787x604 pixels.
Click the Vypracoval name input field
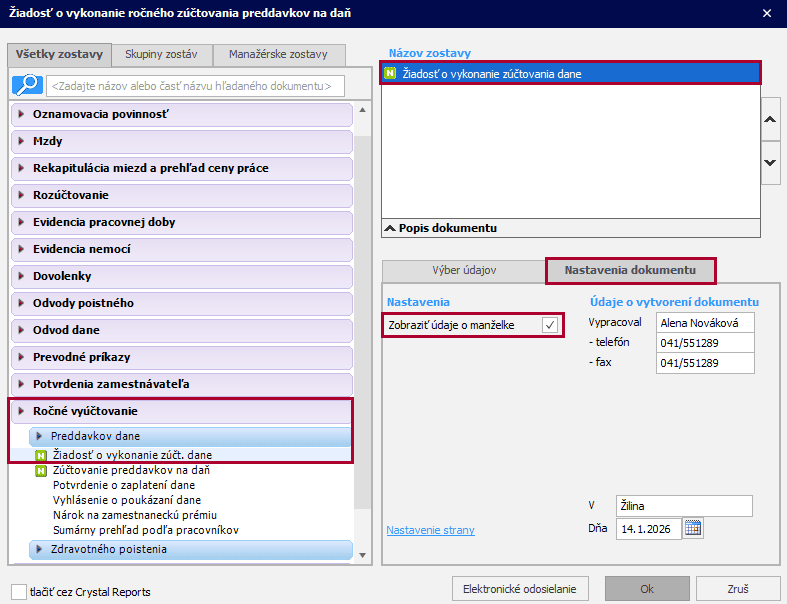pyautogui.click(x=705, y=323)
